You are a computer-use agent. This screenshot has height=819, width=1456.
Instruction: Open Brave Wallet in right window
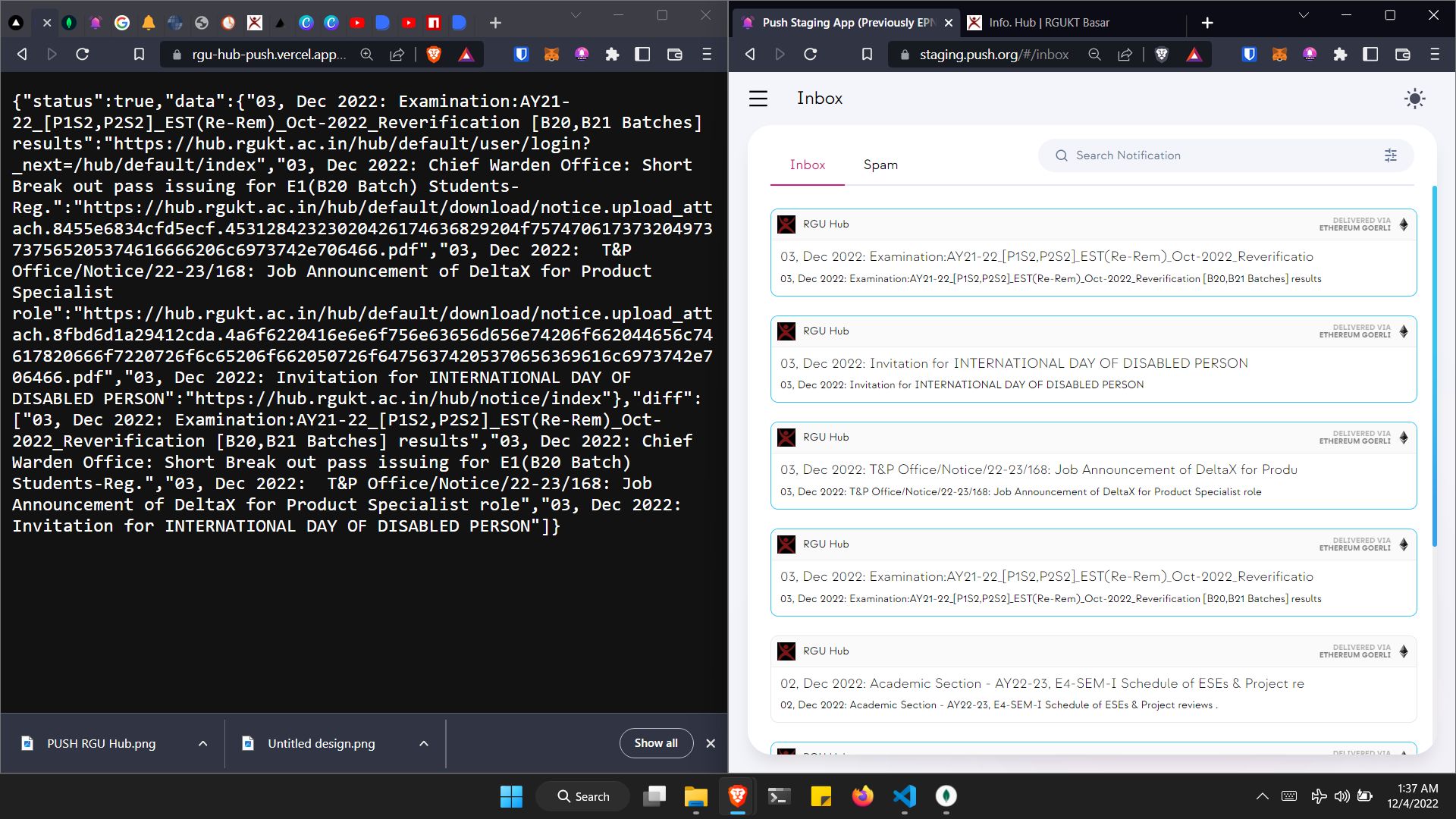click(1402, 54)
